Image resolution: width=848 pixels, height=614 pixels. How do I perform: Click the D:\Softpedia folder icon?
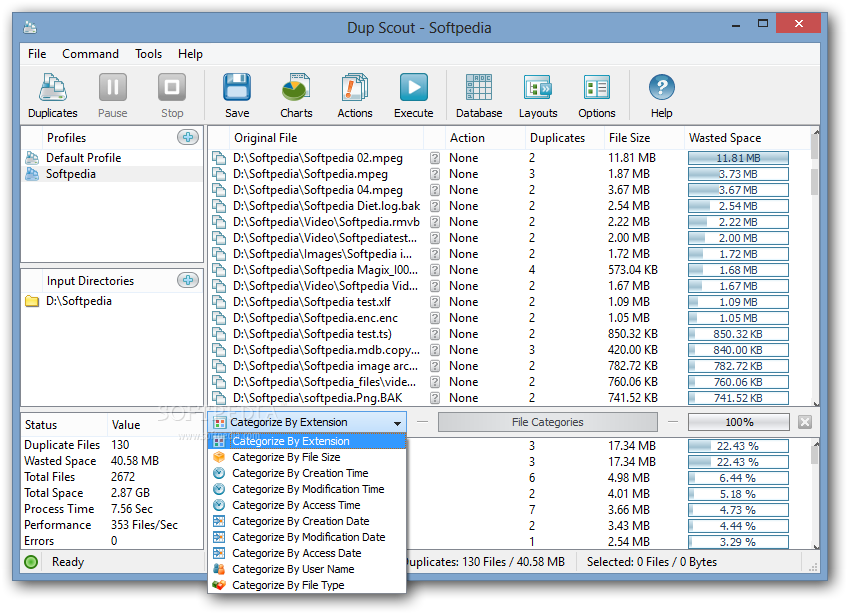pos(32,301)
